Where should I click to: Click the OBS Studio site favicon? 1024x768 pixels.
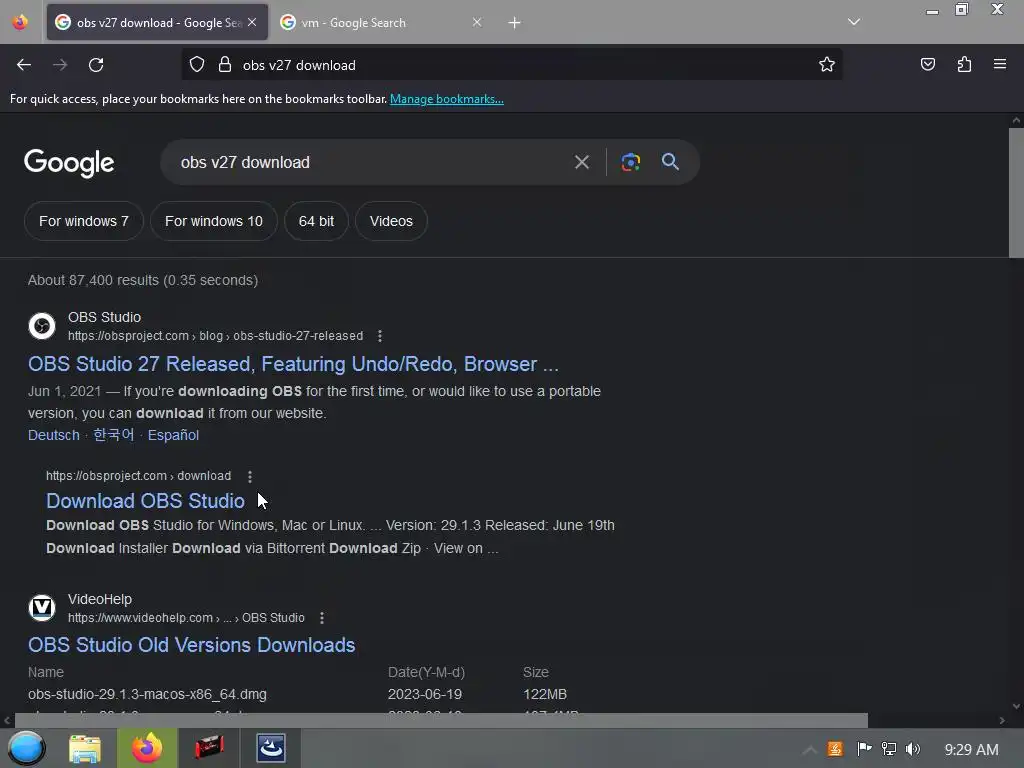[x=42, y=326]
